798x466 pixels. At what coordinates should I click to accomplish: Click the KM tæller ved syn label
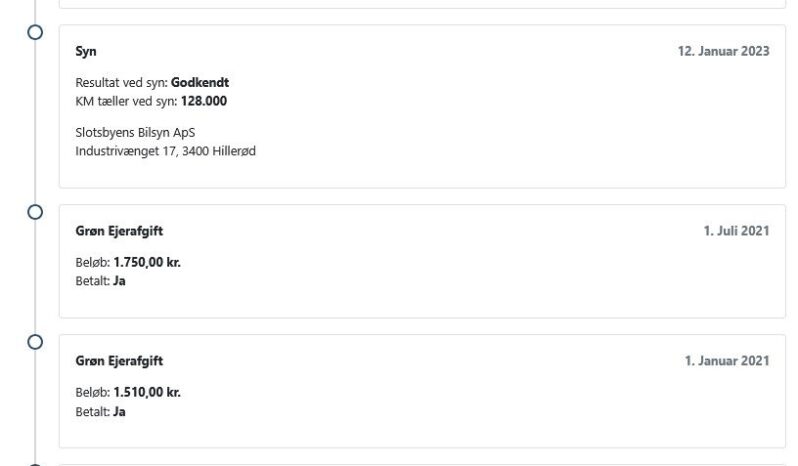pos(126,101)
